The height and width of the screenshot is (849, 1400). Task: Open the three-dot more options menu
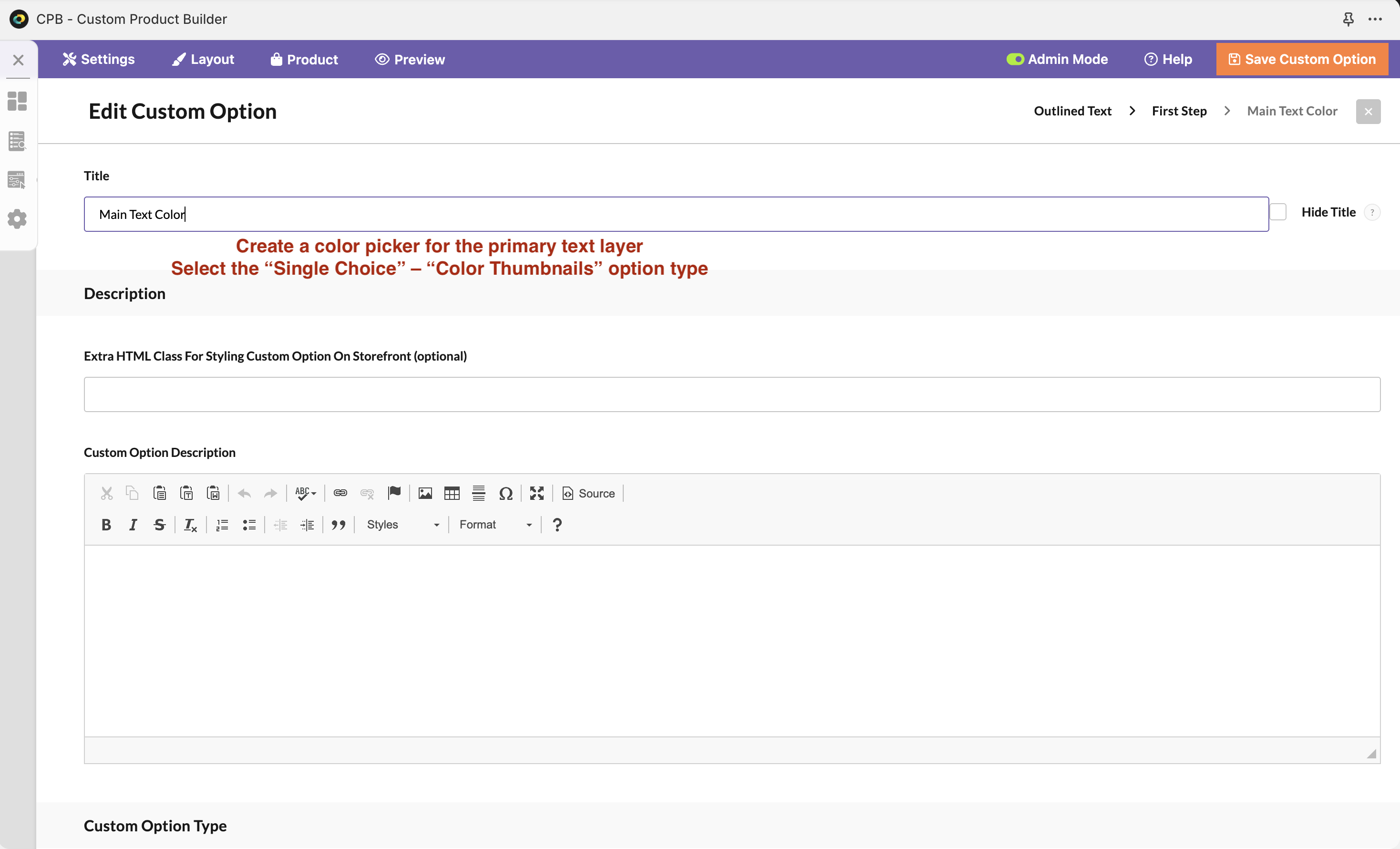click(1375, 20)
